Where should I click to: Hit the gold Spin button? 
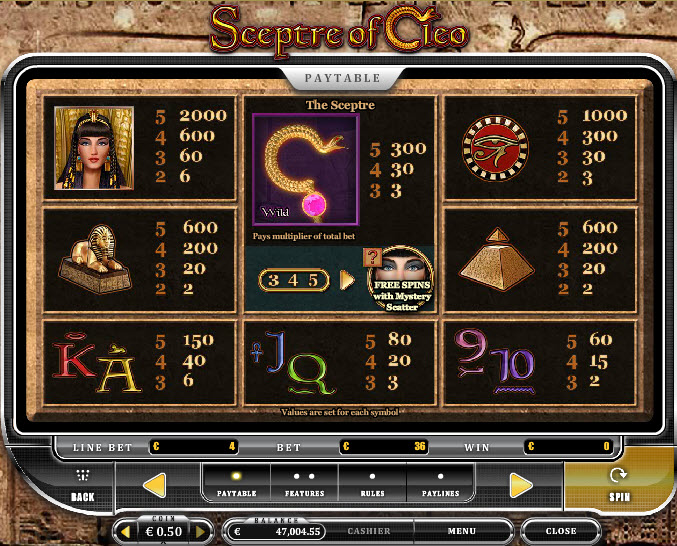619,484
